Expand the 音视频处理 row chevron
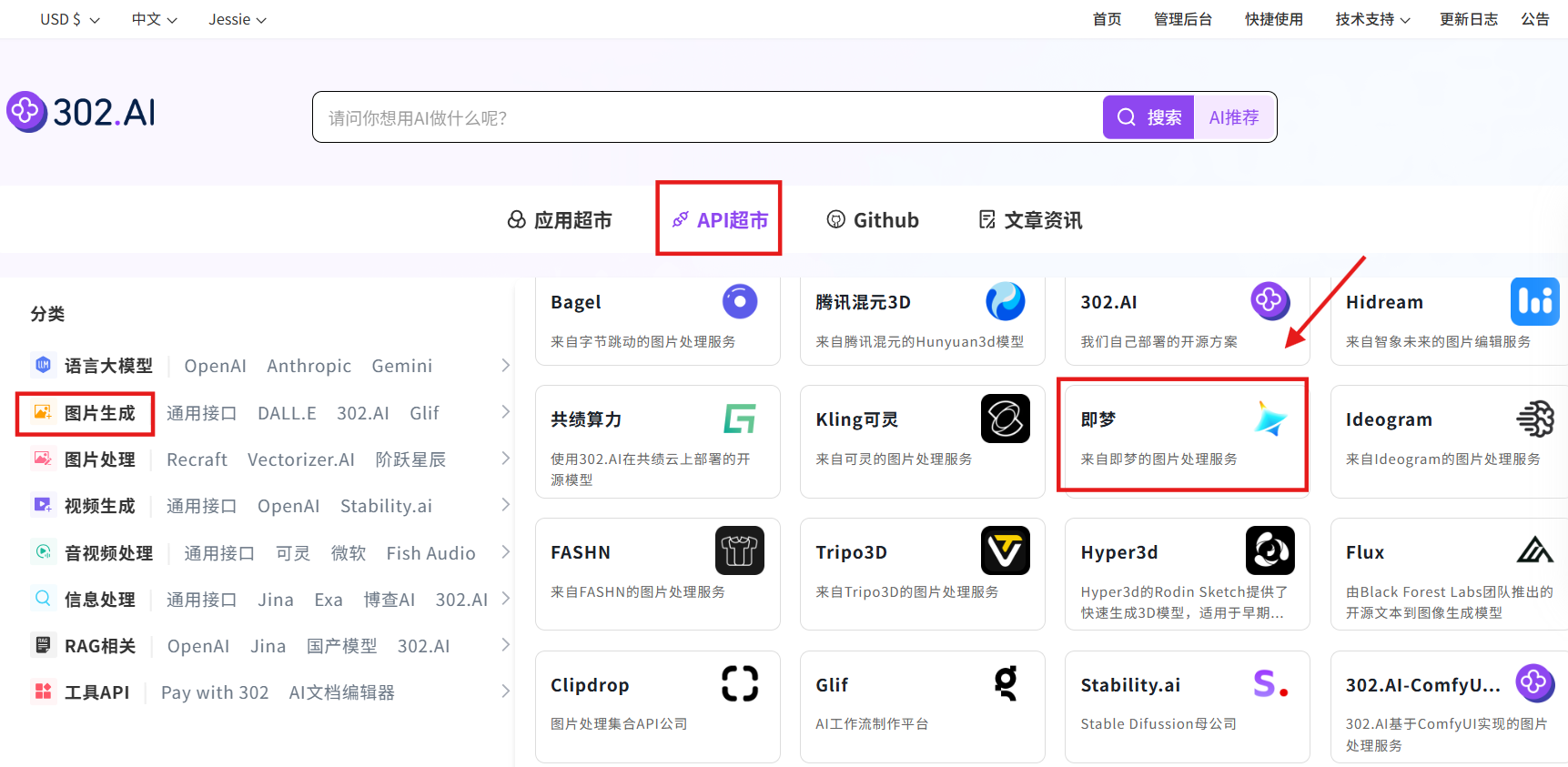The width and height of the screenshot is (1568, 767). click(x=506, y=552)
